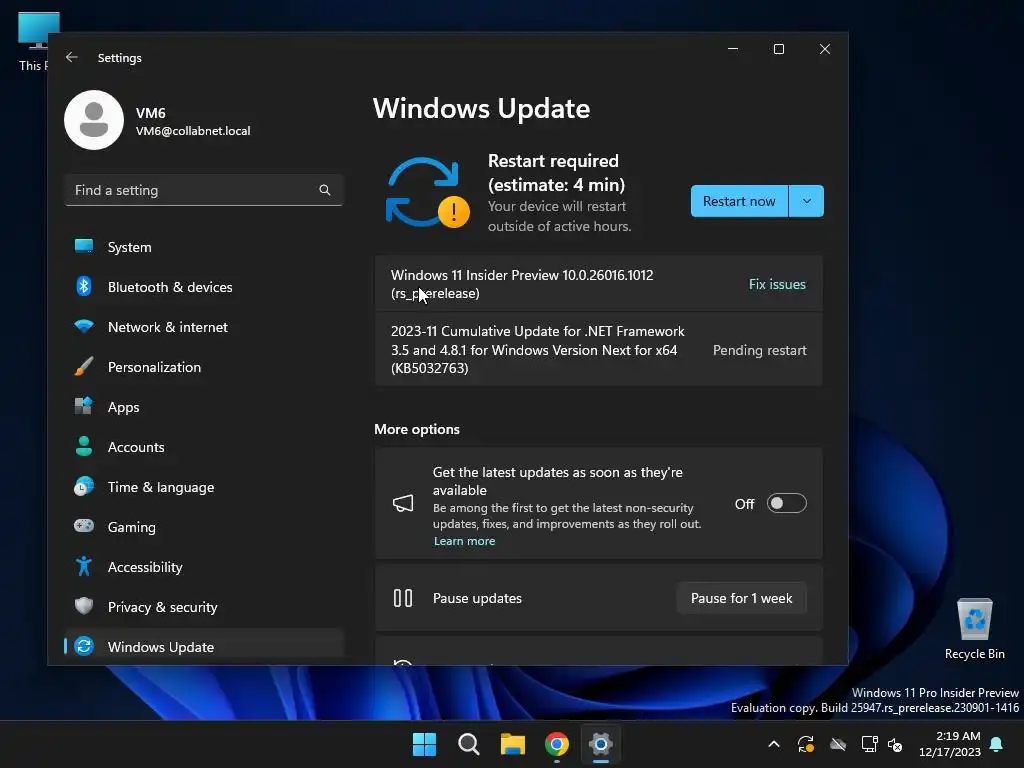The image size is (1024, 768).
Task: Open the Learn more link
Action: tap(464, 541)
